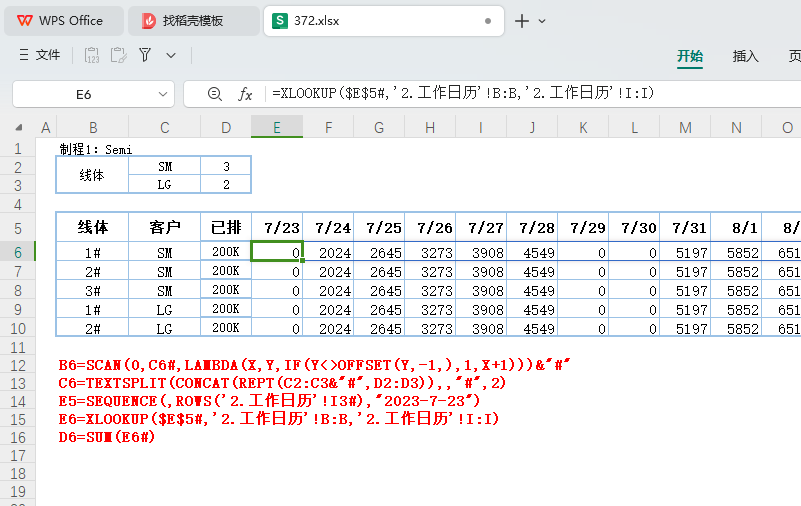Select column M header
Viewport: 801px width, 506px height.
(x=685, y=127)
